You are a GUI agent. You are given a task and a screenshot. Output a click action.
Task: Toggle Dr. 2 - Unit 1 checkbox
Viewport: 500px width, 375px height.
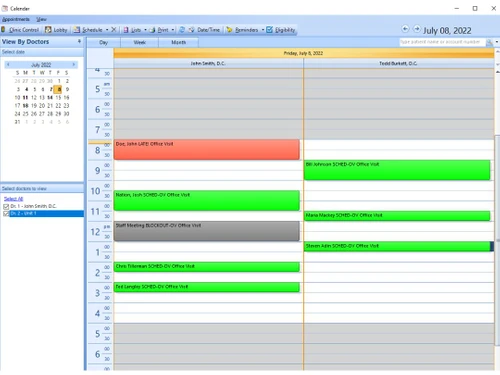point(6,213)
